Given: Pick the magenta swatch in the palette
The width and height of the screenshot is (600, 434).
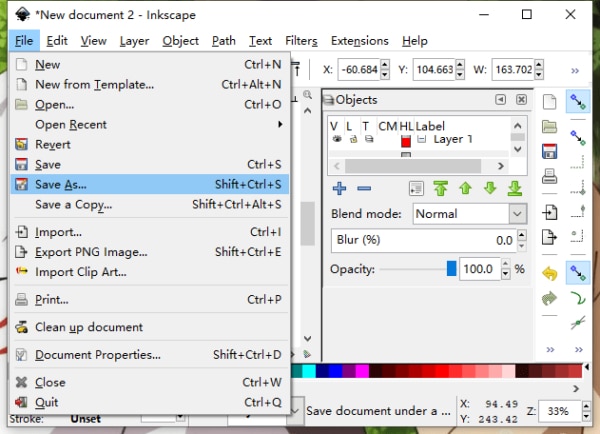Looking at the screenshot, I should click(x=362, y=371).
